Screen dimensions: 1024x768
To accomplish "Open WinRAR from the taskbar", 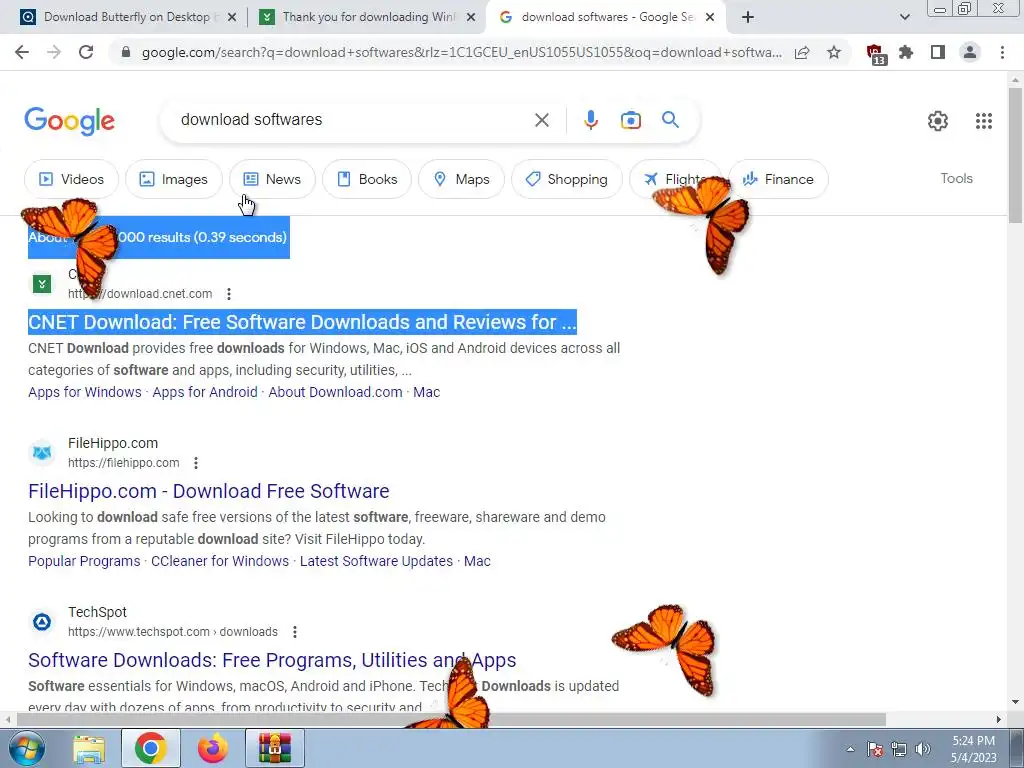I will pos(275,748).
